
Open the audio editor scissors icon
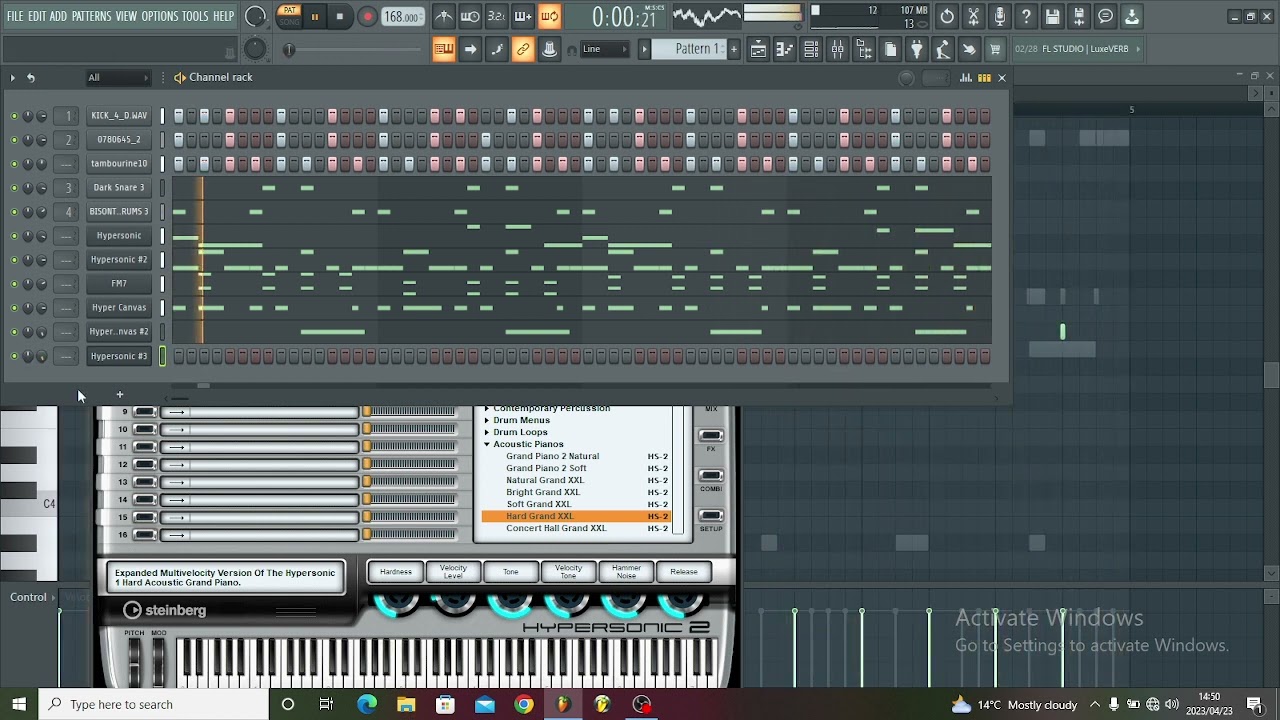(x=973, y=16)
